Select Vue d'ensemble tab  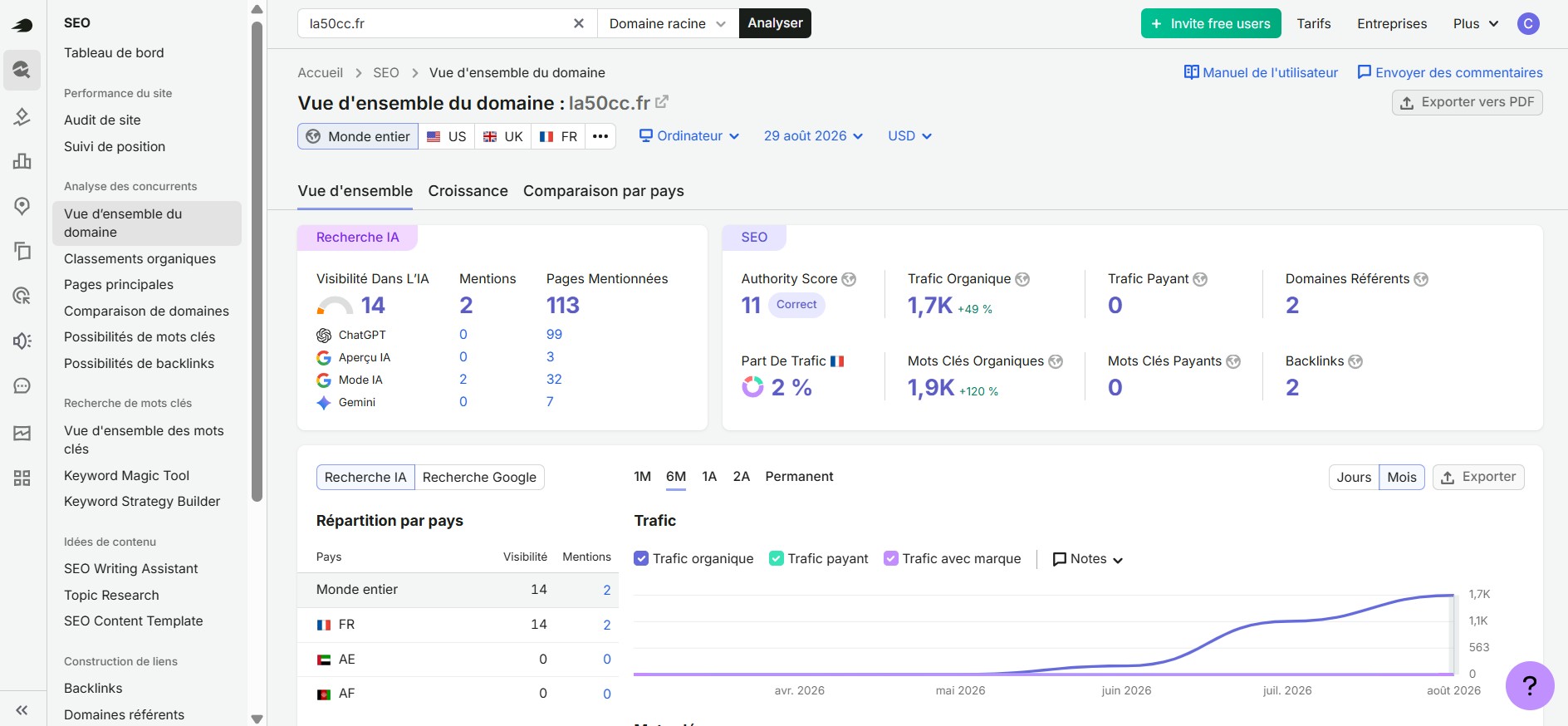tap(355, 191)
